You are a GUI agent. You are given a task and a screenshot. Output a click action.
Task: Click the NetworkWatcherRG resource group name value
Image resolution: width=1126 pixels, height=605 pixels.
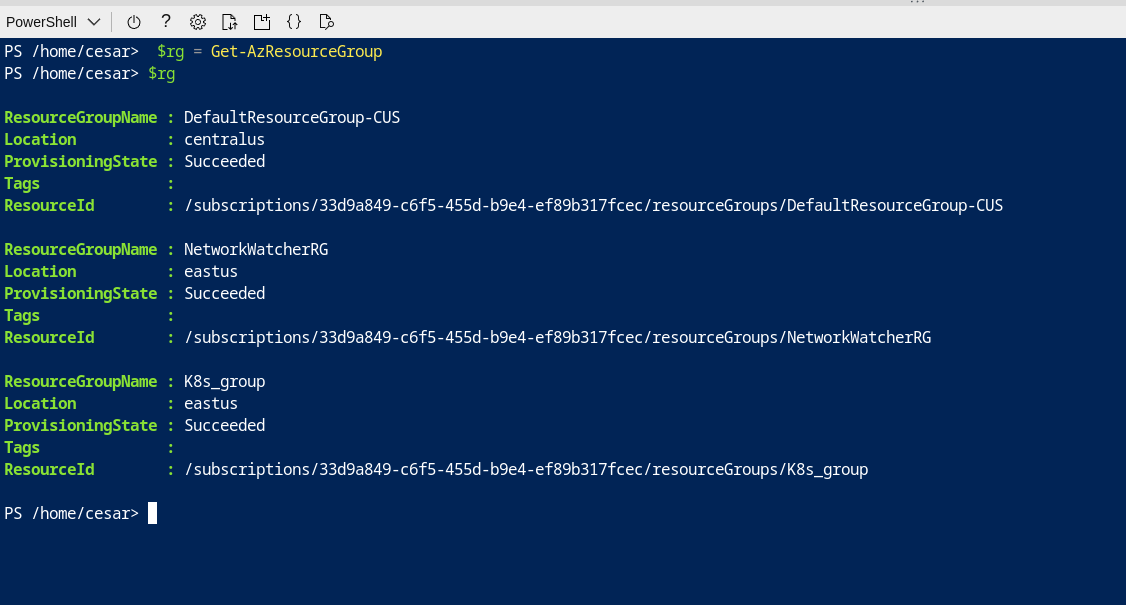pos(256,249)
